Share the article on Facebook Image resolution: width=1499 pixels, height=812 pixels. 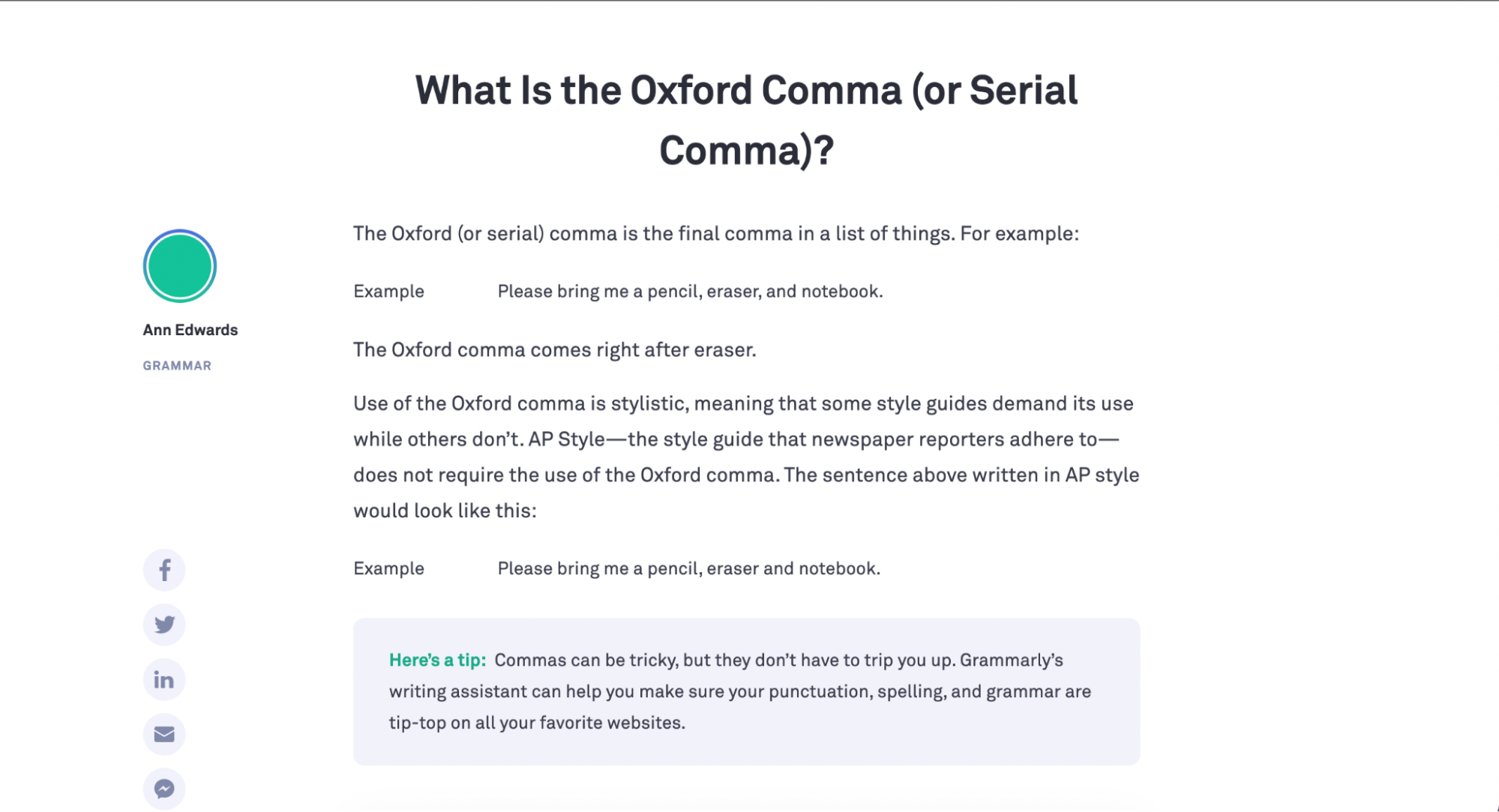(x=164, y=570)
